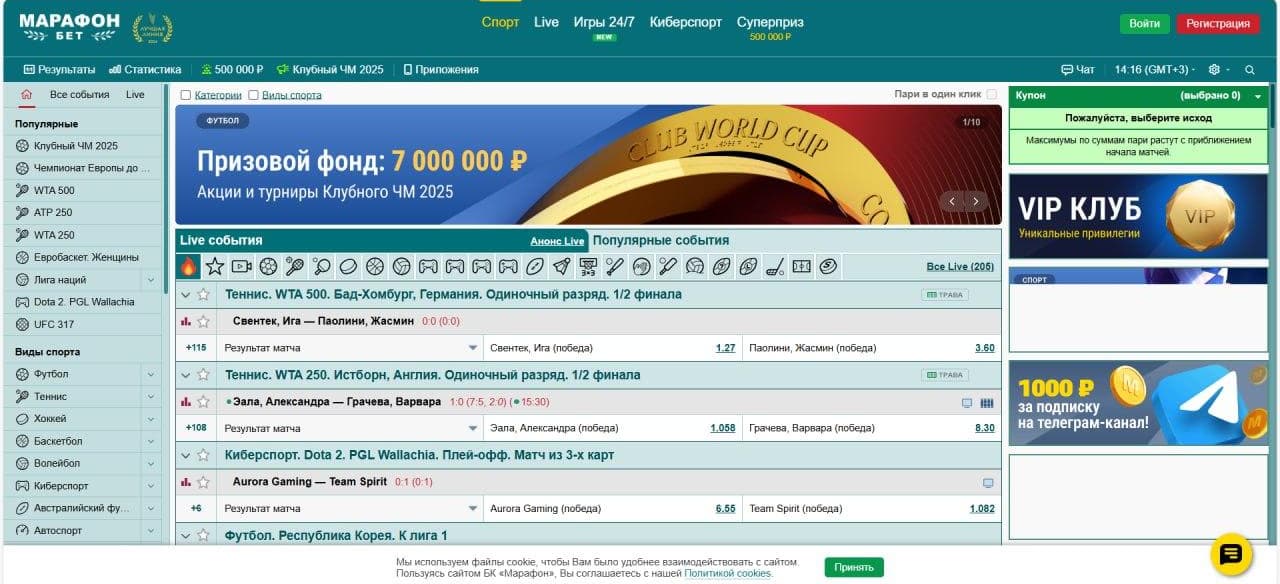
Task: Expand Футбол in the sidebar sports list
Action: 151,374
